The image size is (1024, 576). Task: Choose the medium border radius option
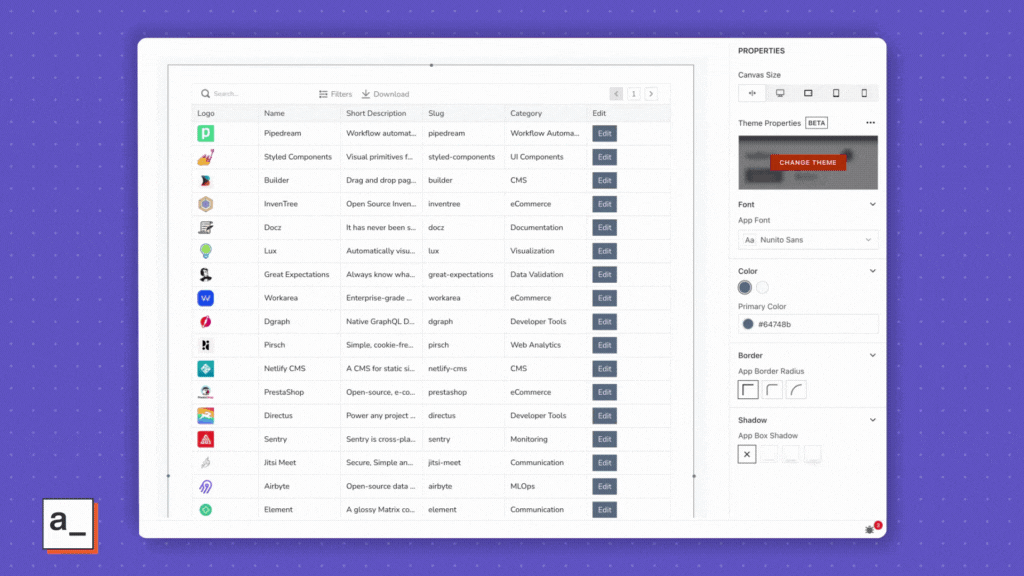point(772,390)
